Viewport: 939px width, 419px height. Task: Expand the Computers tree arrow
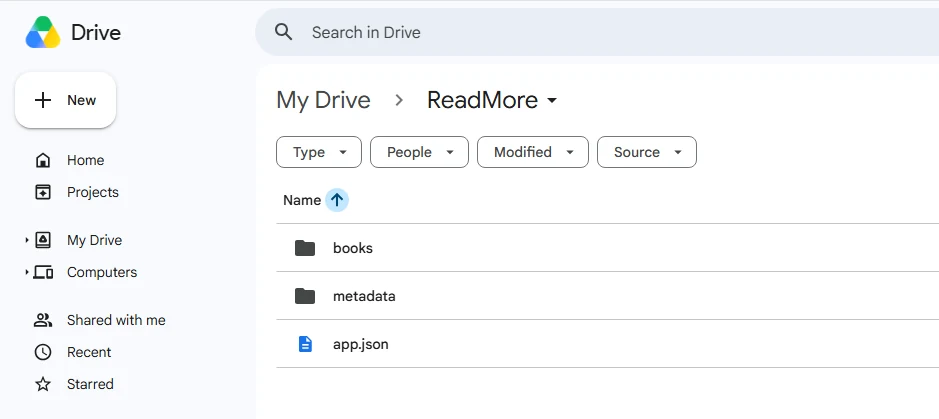pos(27,272)
